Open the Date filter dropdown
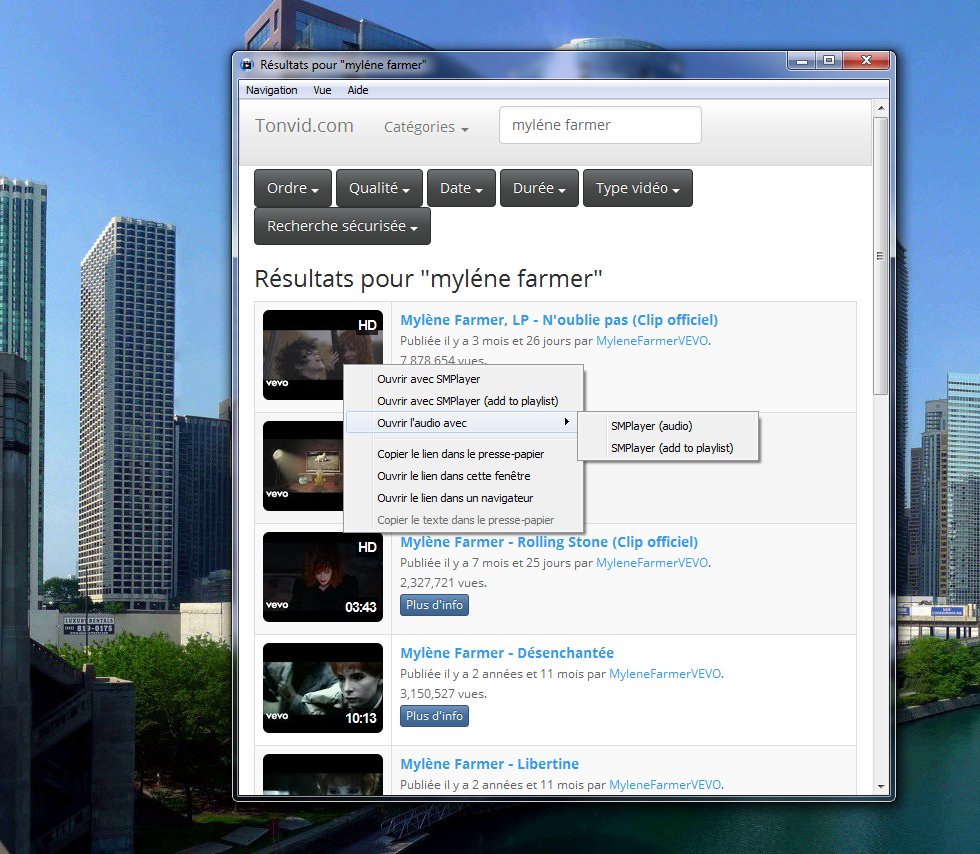 461,188
